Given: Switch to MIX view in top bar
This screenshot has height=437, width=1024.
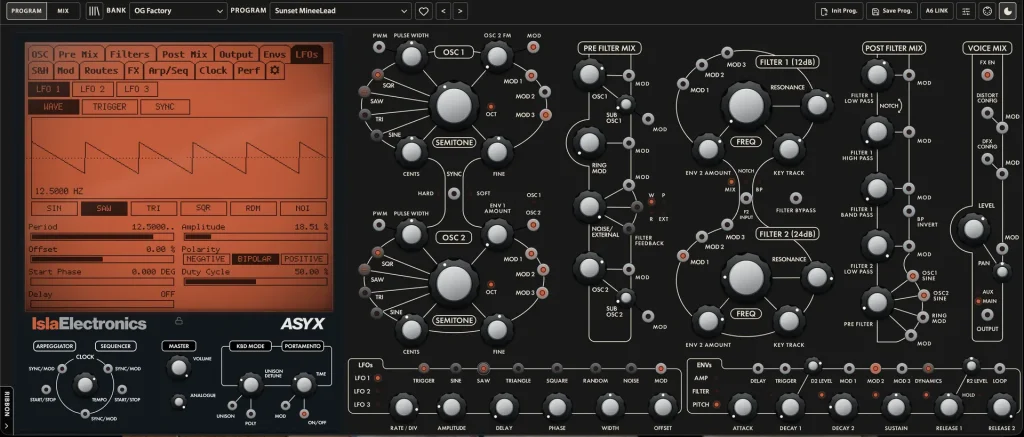Looking at the screenshot, I should pos(63,11).
